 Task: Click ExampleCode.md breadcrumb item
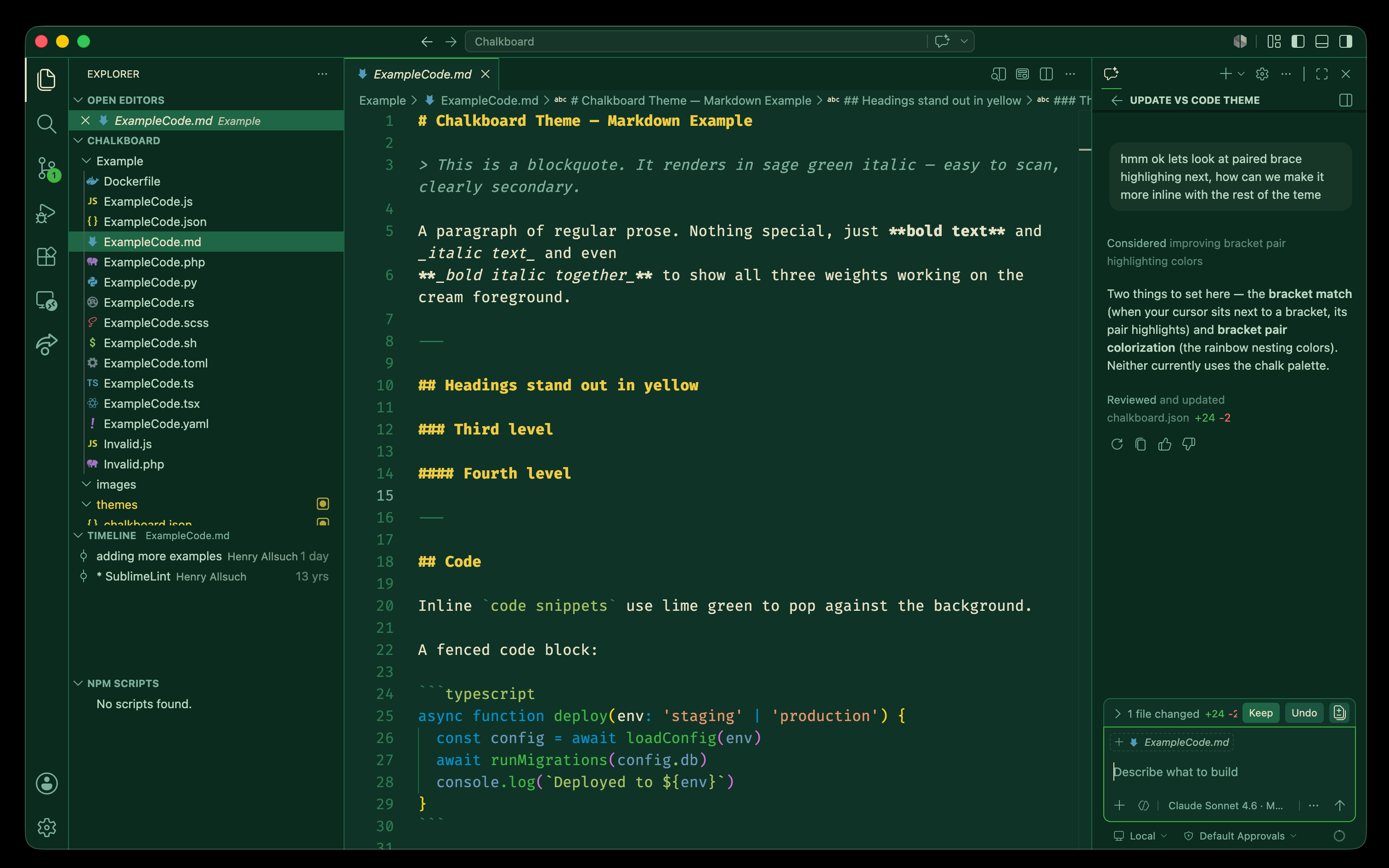pyautogui.click(x=489, y=101)
